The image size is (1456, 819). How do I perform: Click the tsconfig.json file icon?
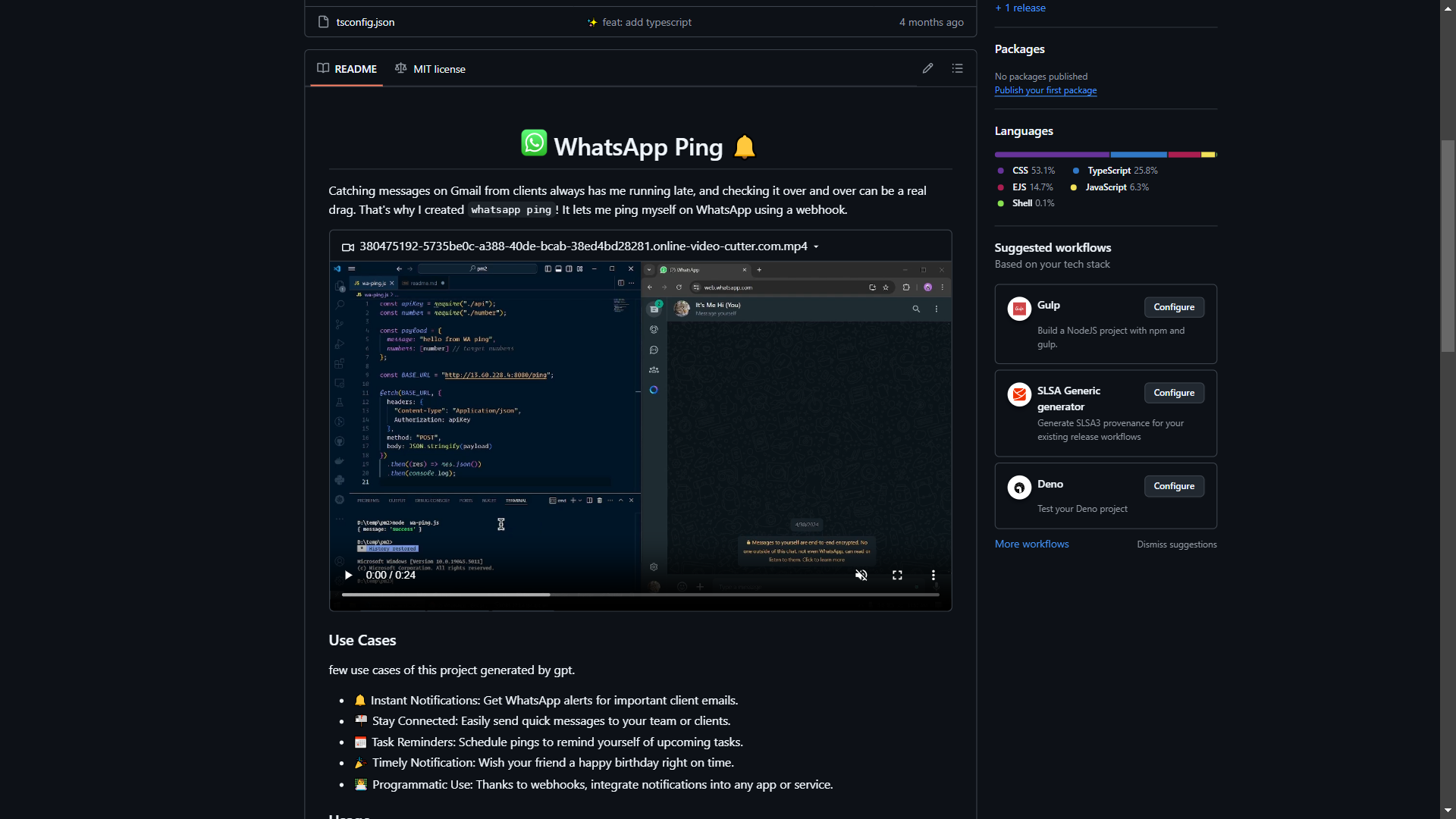(324, 22)
